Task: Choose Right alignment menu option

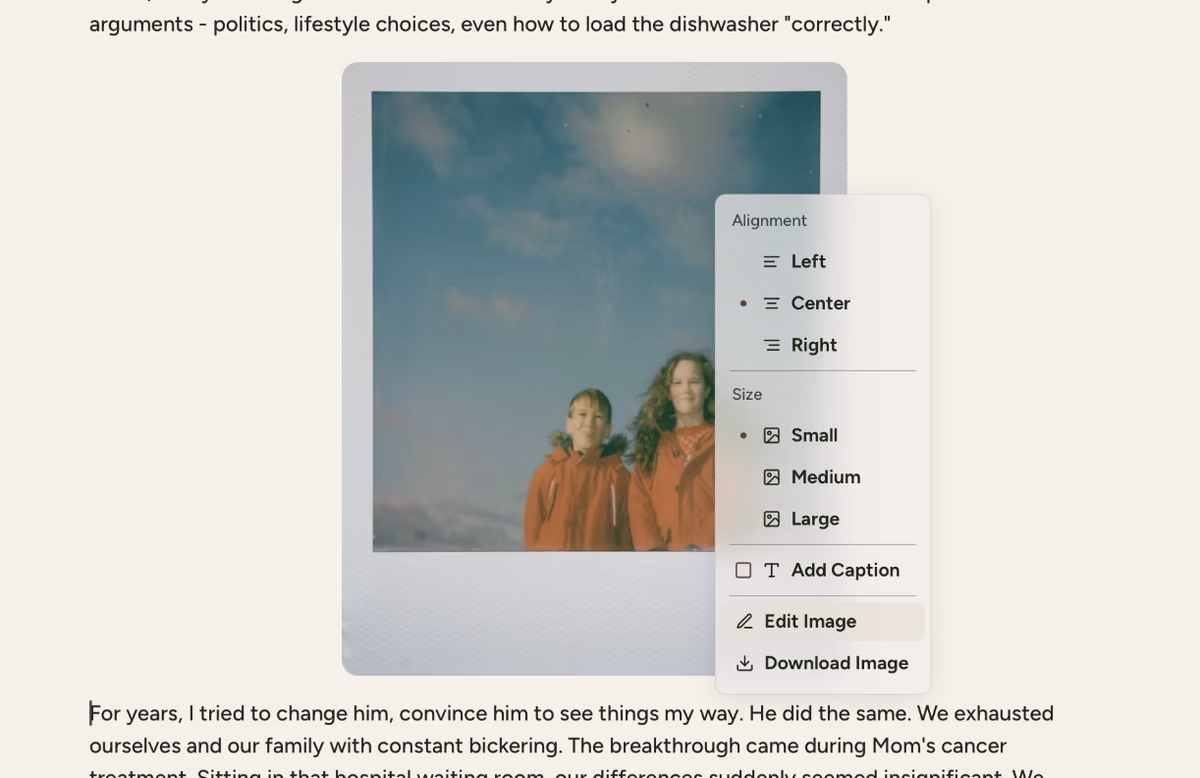Action: 823,345
